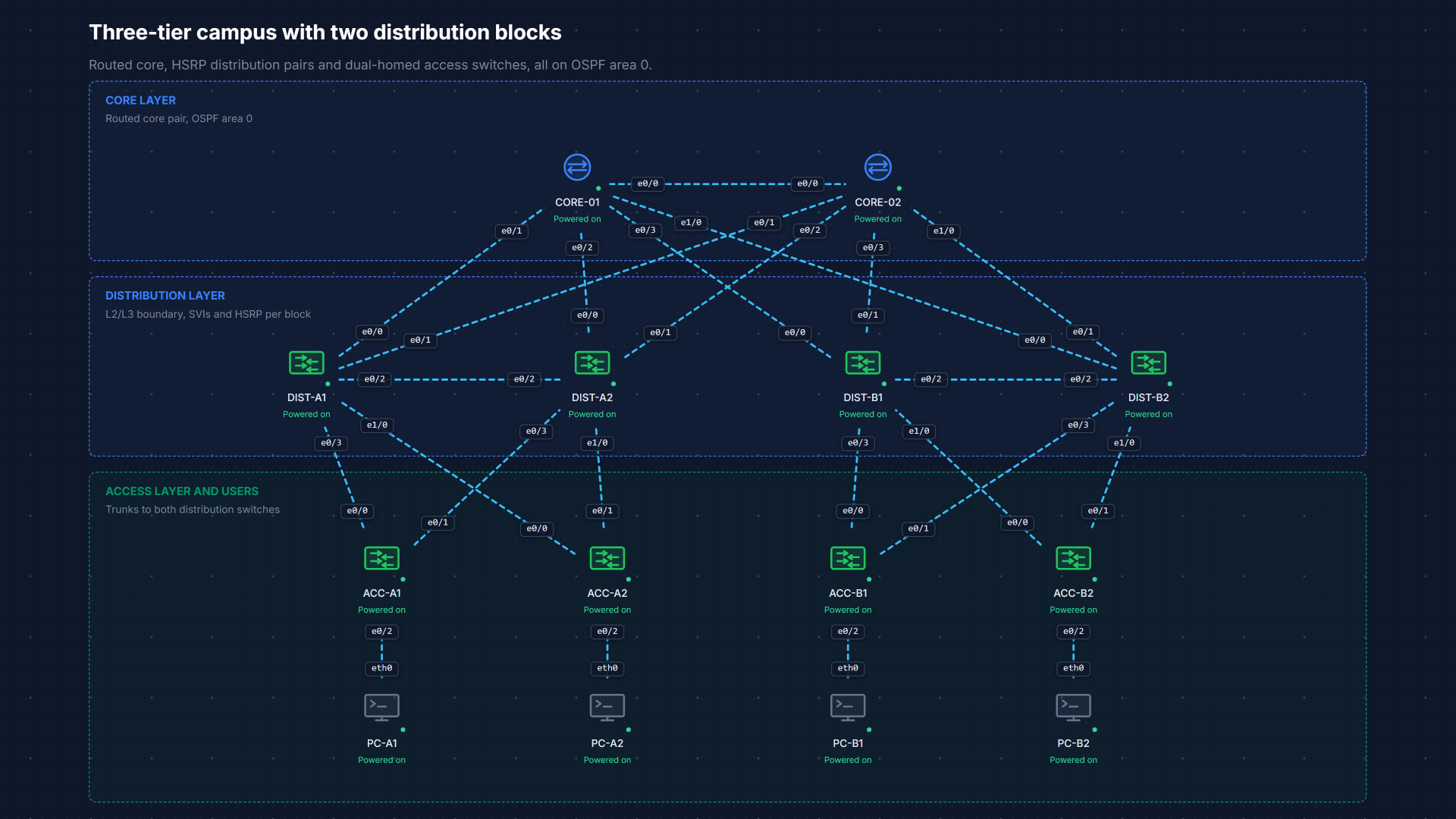Click the eth0 label above PC-B2
The width and height of the screenshot is (1456, 819).
coord(1074,668)
